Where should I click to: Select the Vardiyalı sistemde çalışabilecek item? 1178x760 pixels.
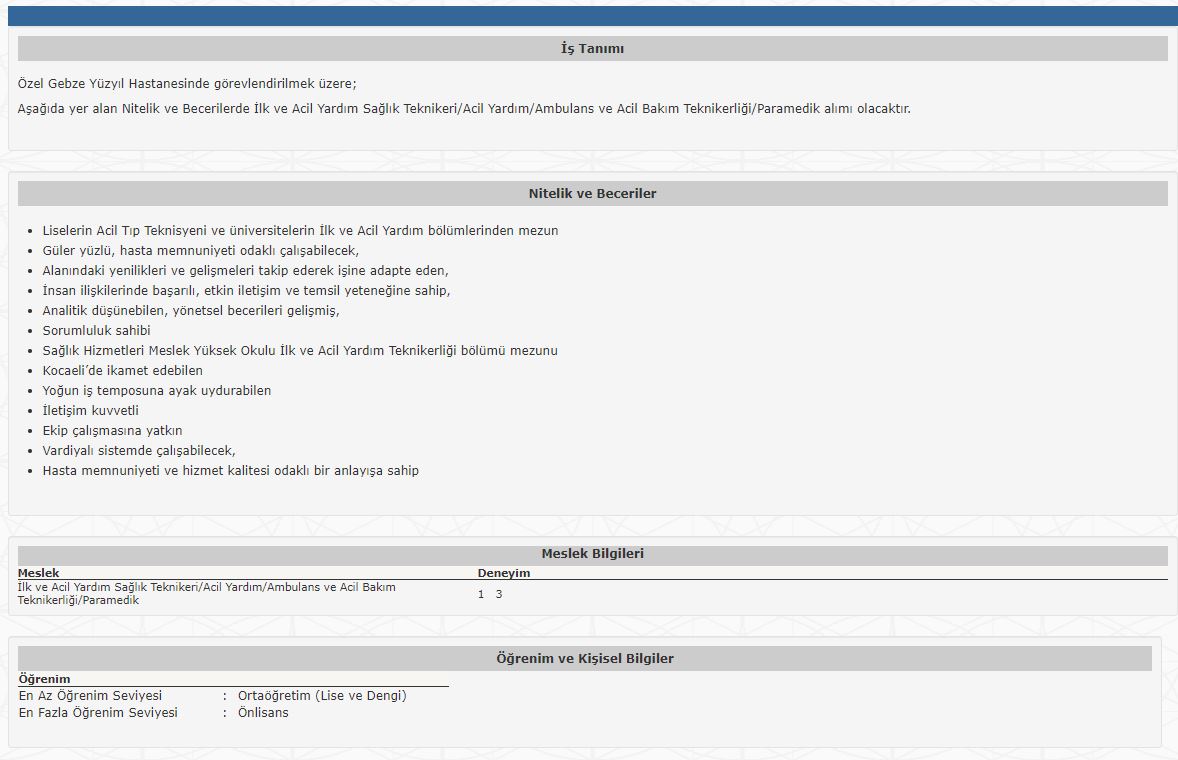point(139,450)
